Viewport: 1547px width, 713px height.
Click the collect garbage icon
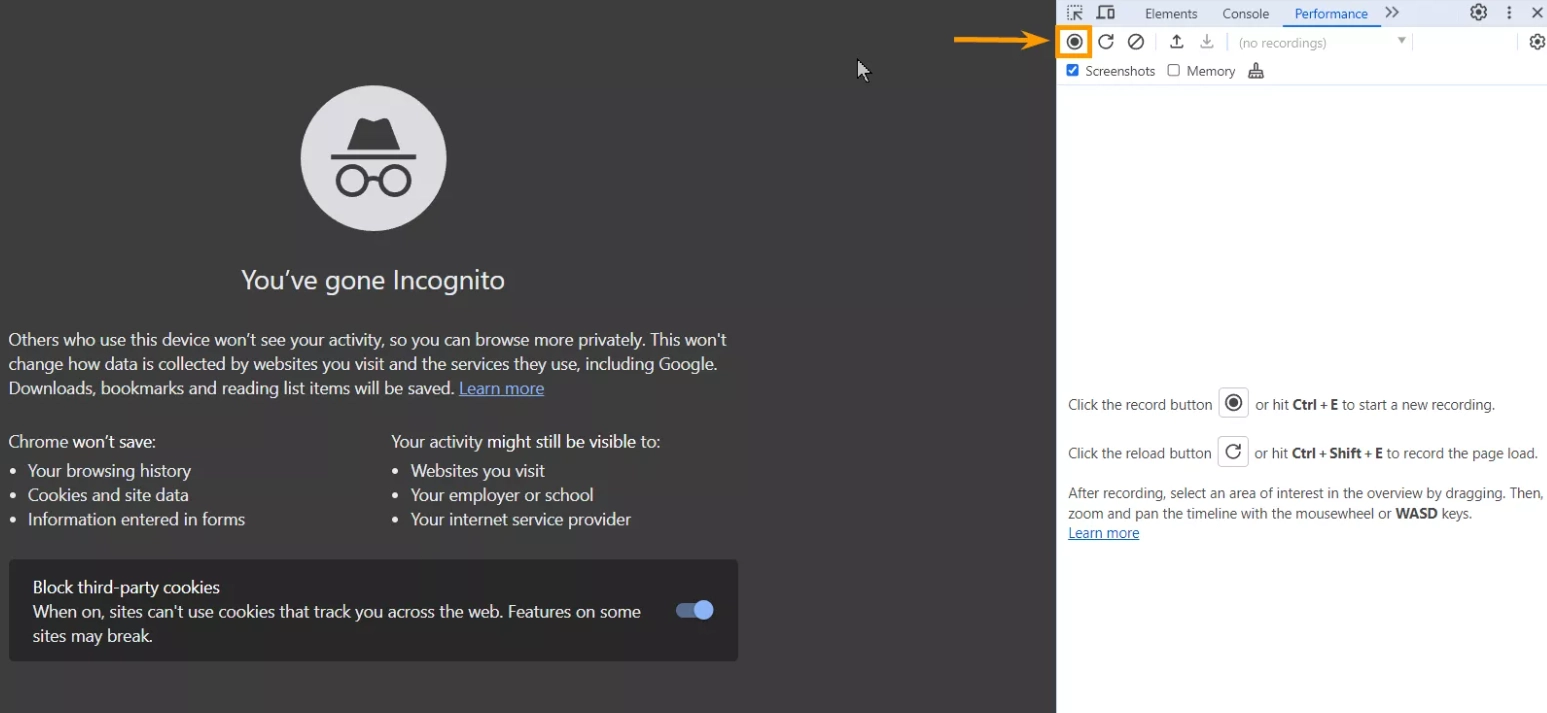point(1256,71)
